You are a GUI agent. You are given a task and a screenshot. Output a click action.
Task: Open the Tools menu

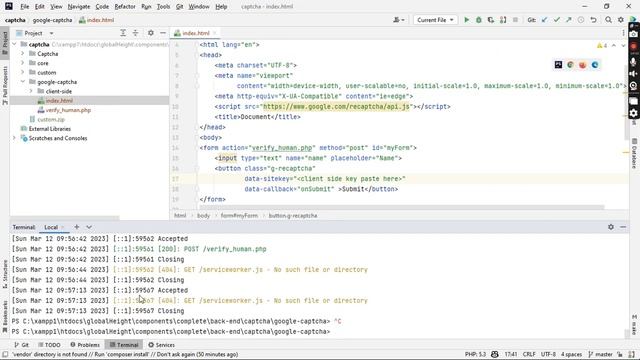[x=163, y=7]
